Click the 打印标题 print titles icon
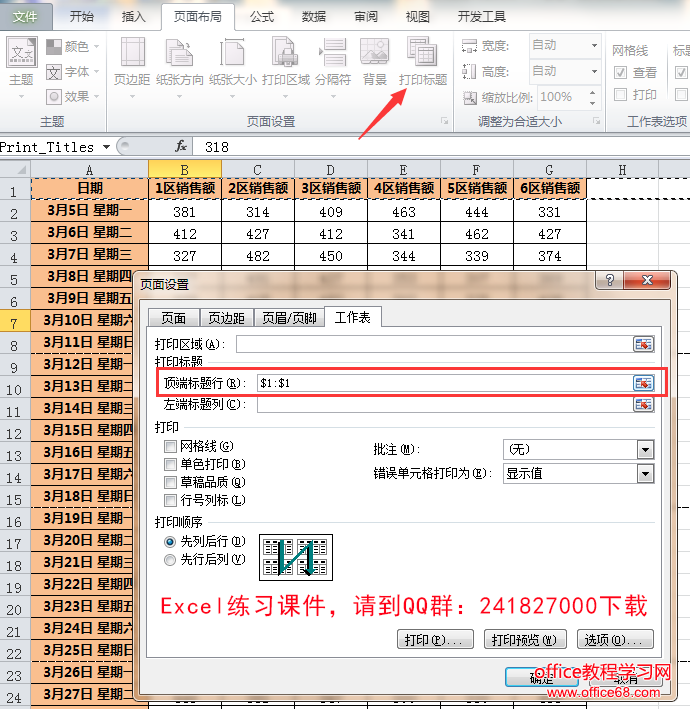Viewport: 690px width, 709px height. 422,52
